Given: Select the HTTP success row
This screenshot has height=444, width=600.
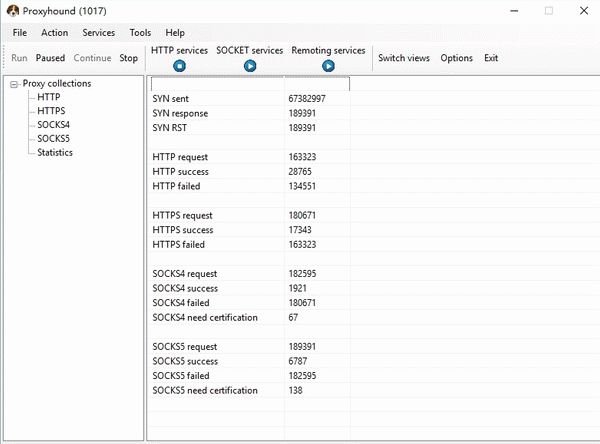Looking at the screenshot, I should click(250, 171).
